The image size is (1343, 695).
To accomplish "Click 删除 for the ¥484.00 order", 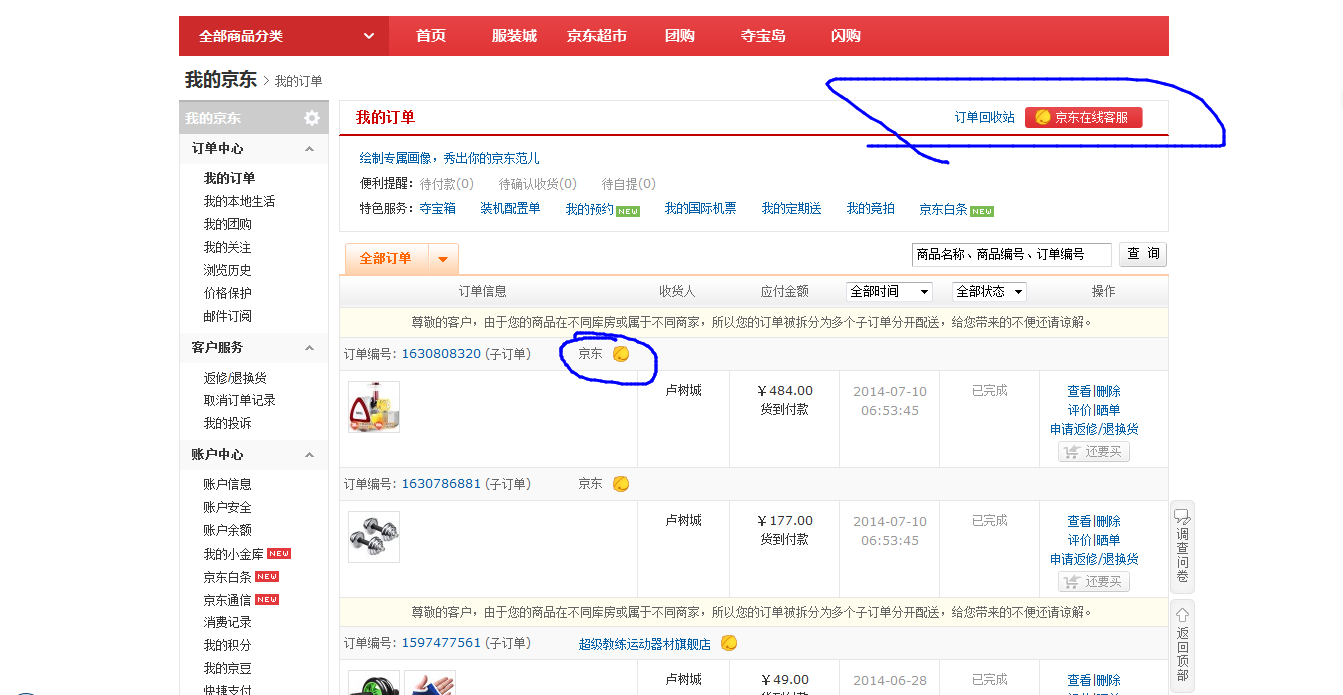I will point(1108,392).
